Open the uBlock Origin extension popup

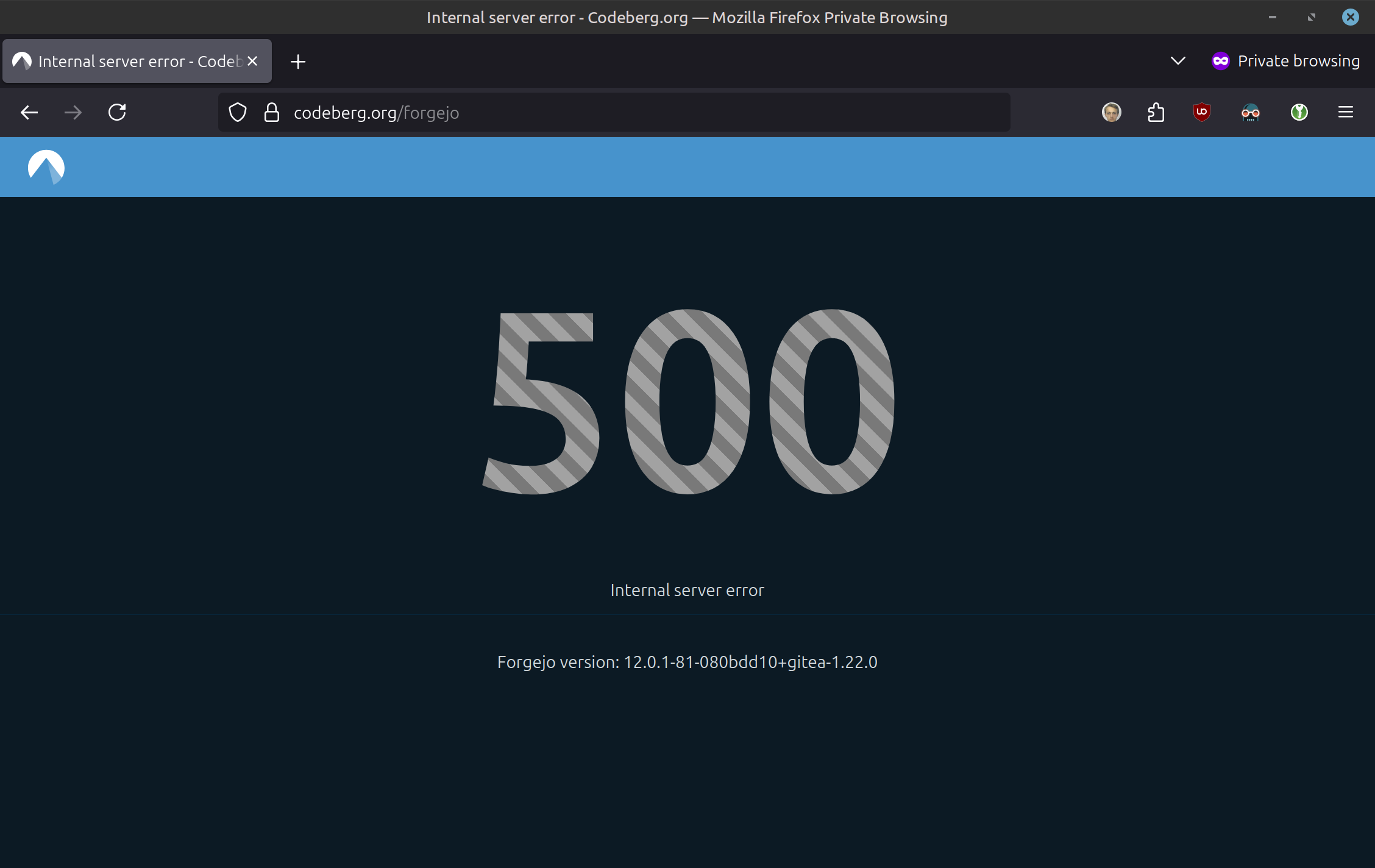[x=1201, y=112]
